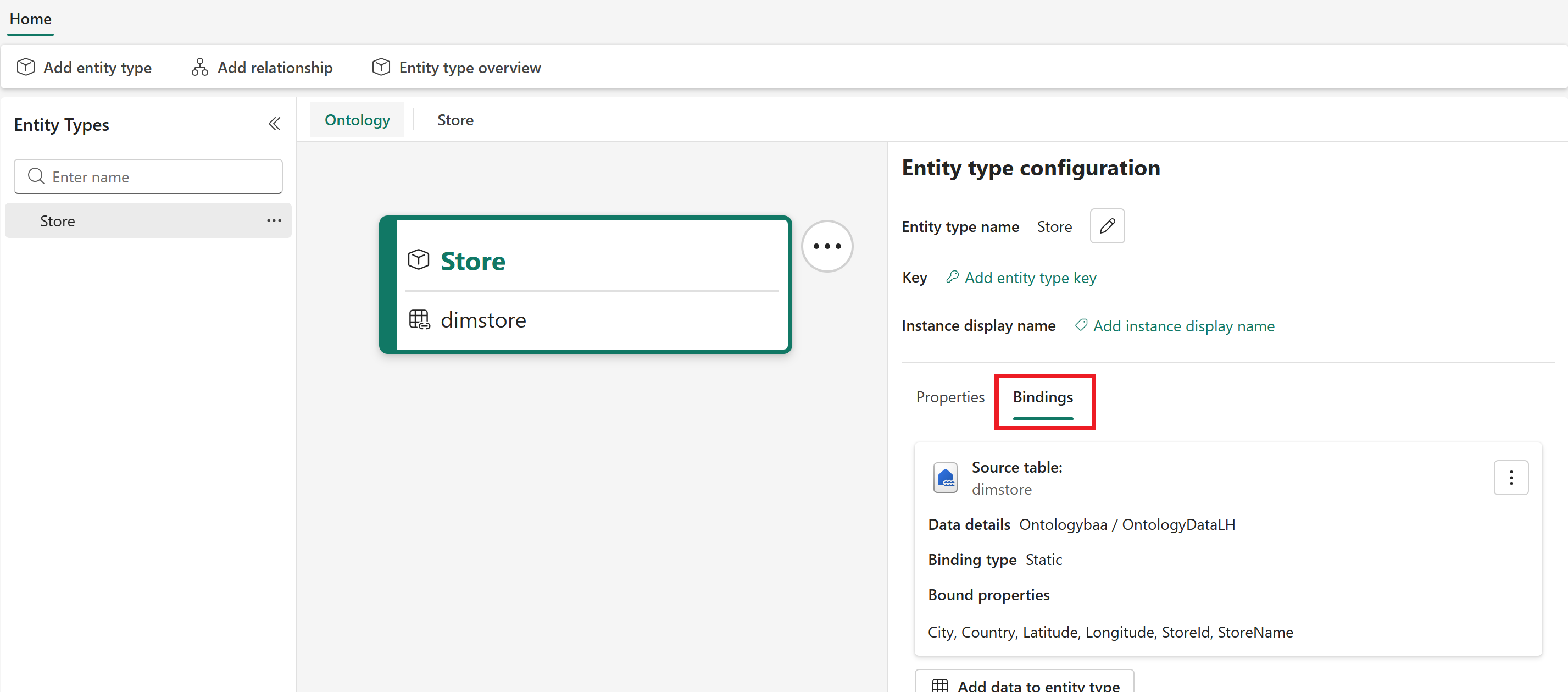The image size is (1568, 692).
Task: Click the Add entity type toolbar button
Action: coord(84,67)
